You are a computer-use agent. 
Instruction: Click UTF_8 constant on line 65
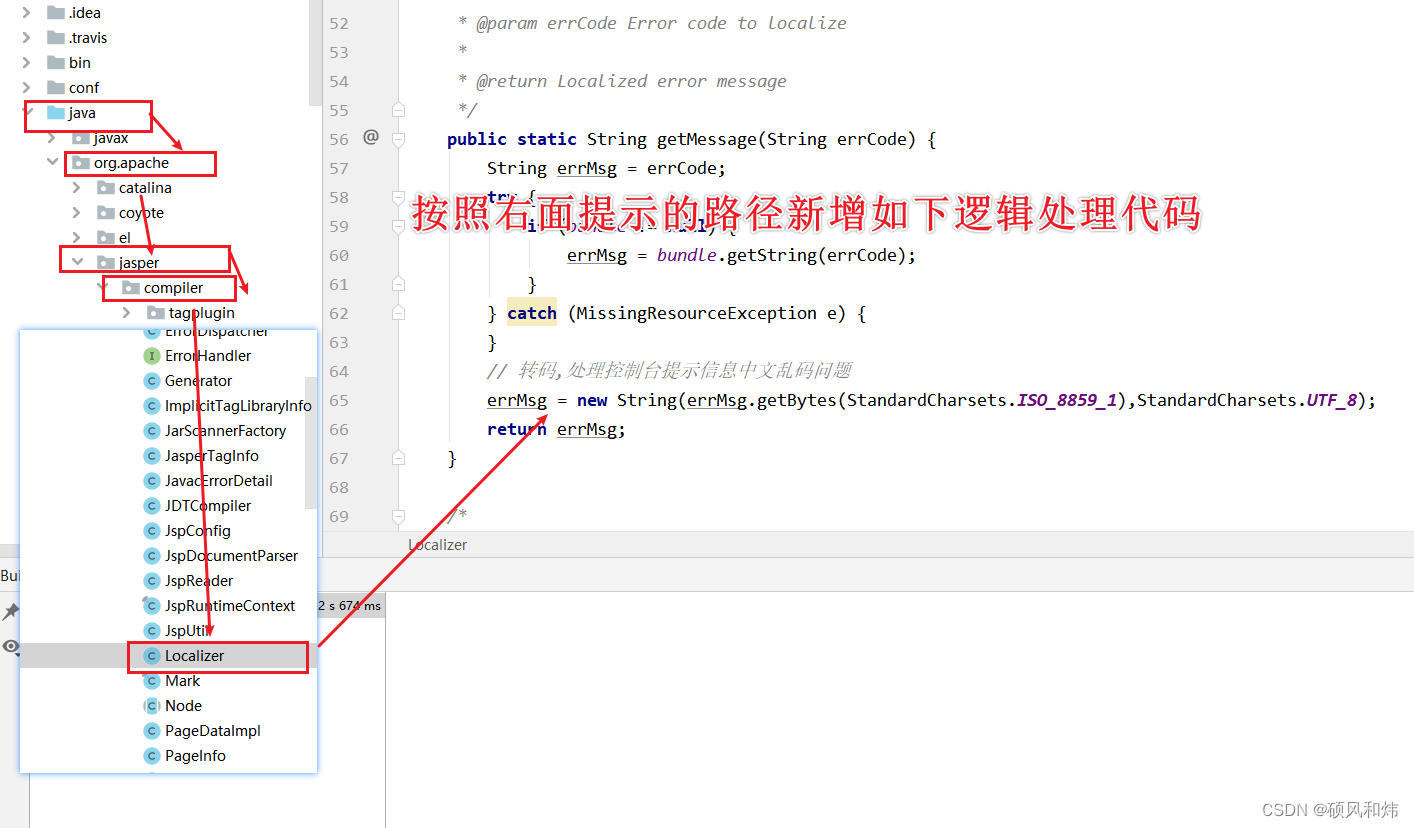1332,400
